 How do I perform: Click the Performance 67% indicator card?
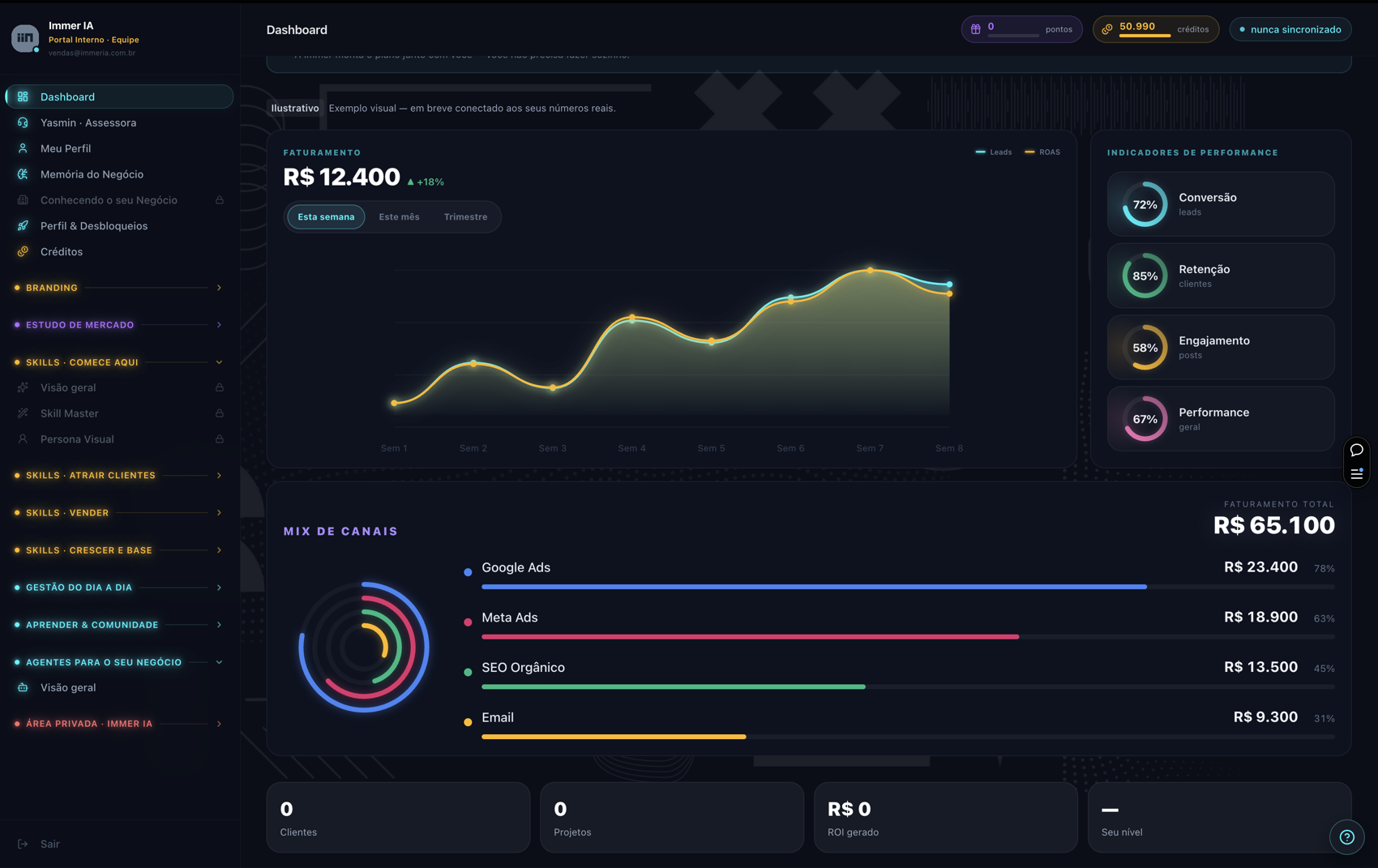point(1221,419)
